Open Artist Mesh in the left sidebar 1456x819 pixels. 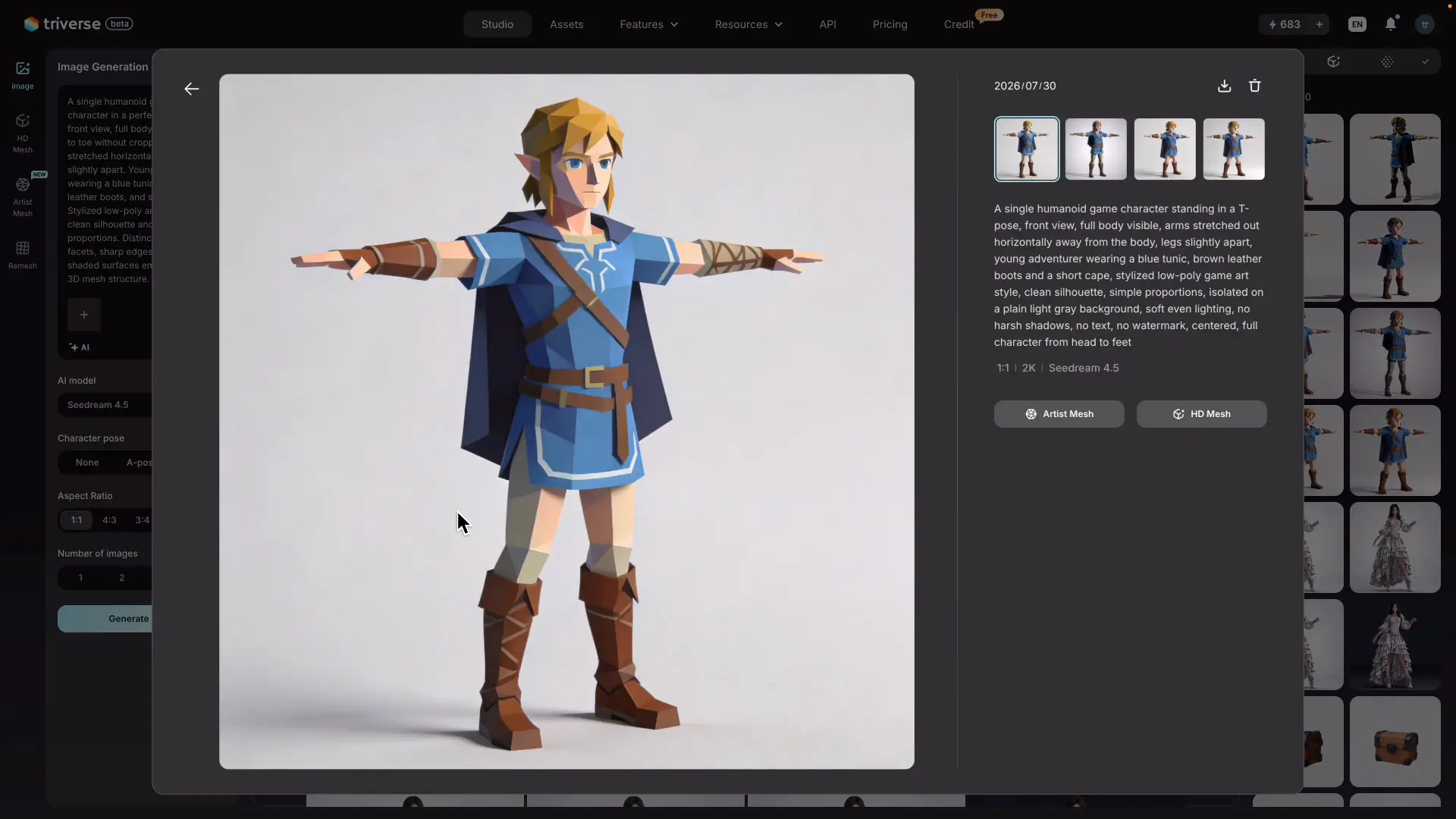pyautogui.click(x=23, y=196)
